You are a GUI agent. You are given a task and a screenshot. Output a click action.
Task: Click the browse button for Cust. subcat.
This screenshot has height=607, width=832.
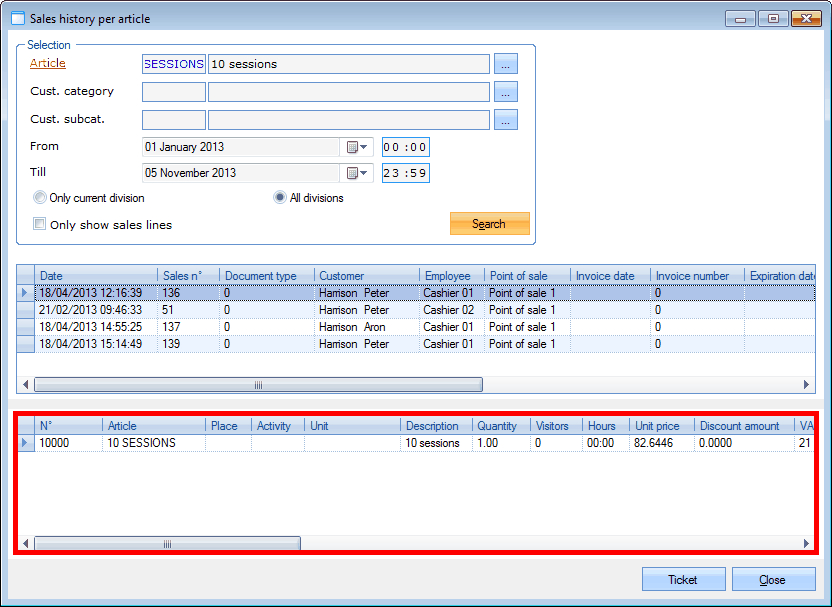(x=507, y=120)
